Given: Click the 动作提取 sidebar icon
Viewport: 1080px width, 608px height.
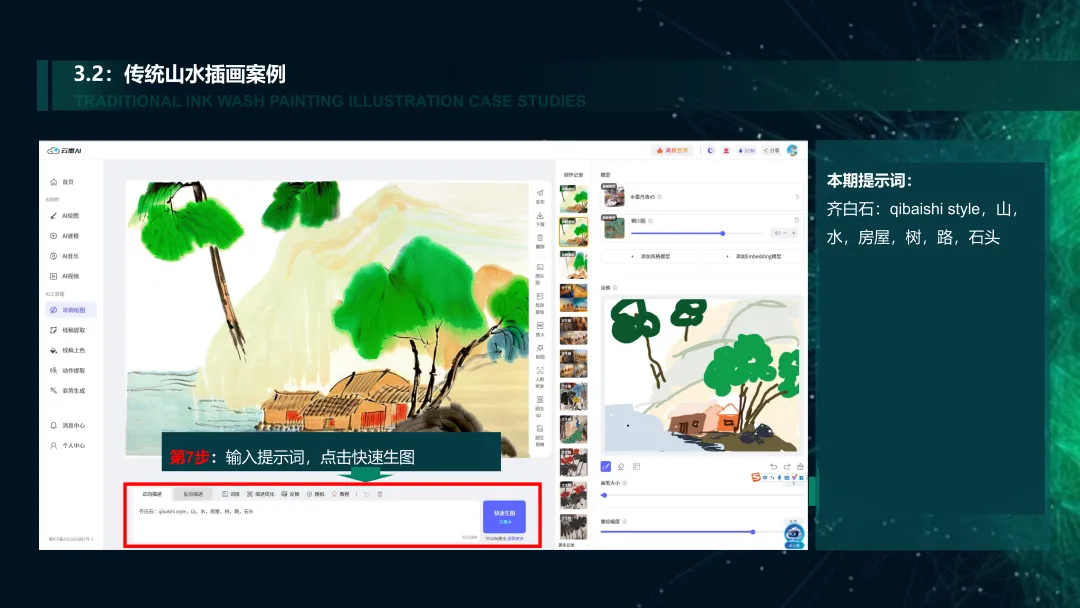Looking at the screenshot, I should tap(53, 370).
